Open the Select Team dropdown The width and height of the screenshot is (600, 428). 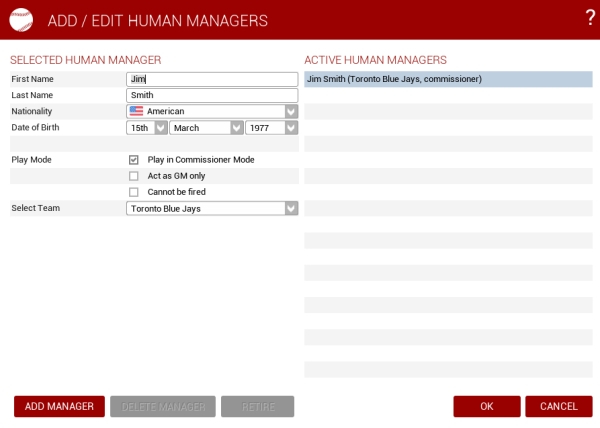(291, 208)
